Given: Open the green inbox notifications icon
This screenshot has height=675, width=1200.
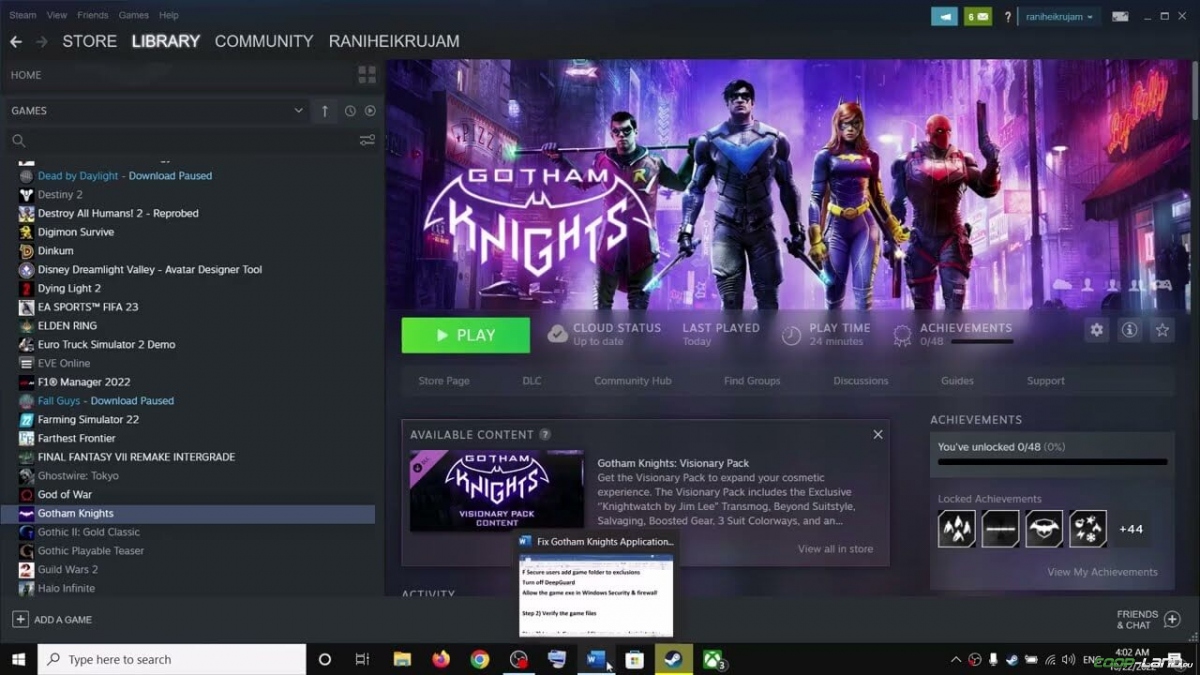Looking at the screenshot, I should point(977,16).
